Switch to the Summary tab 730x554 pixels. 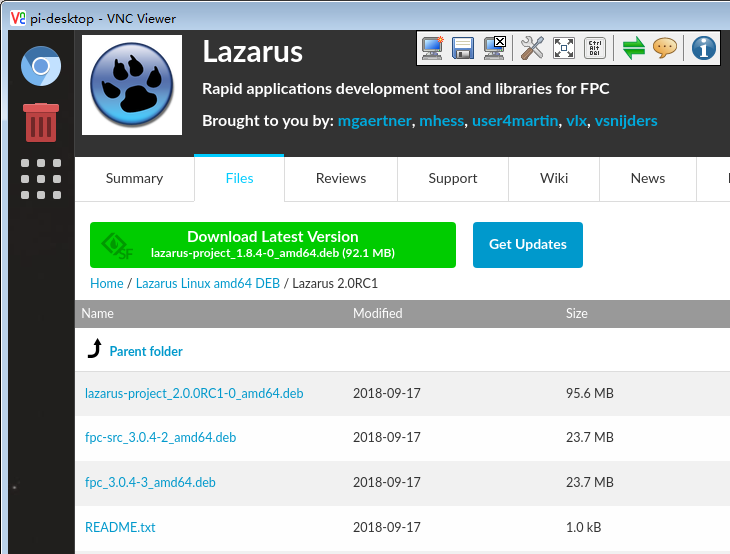(x=135, y=178)
